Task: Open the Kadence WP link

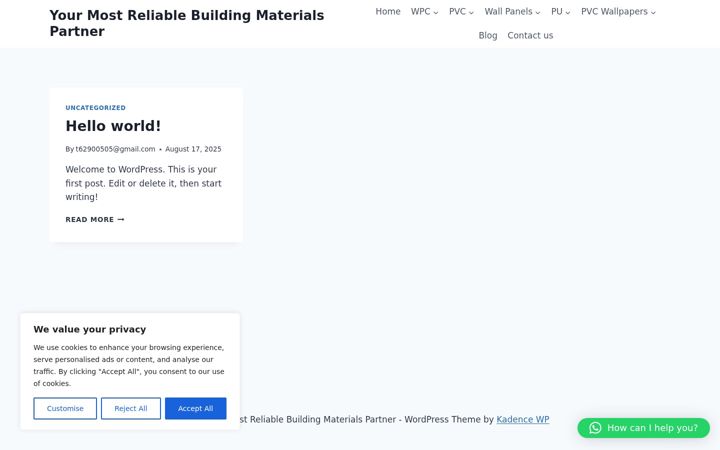Action: (523, 419)
